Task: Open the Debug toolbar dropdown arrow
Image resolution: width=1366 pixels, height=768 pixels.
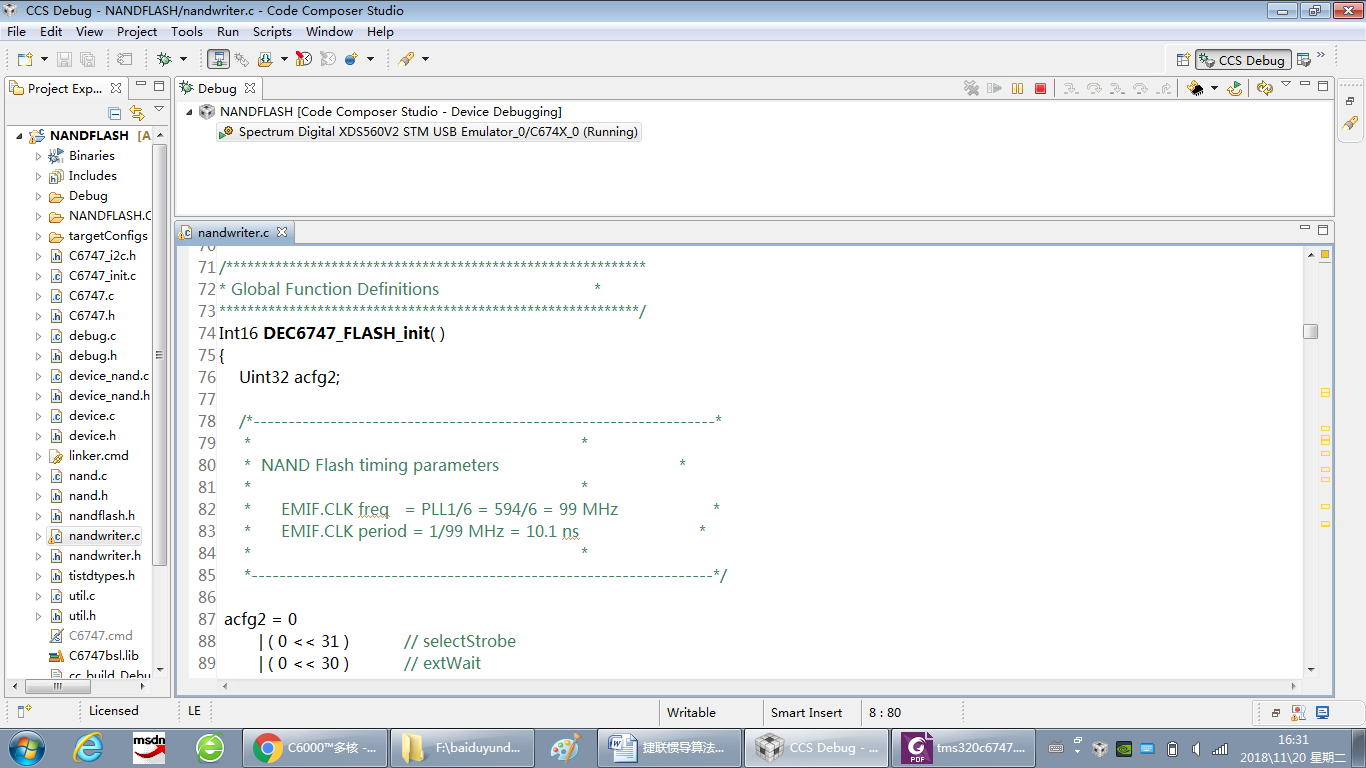Action: 183,60
